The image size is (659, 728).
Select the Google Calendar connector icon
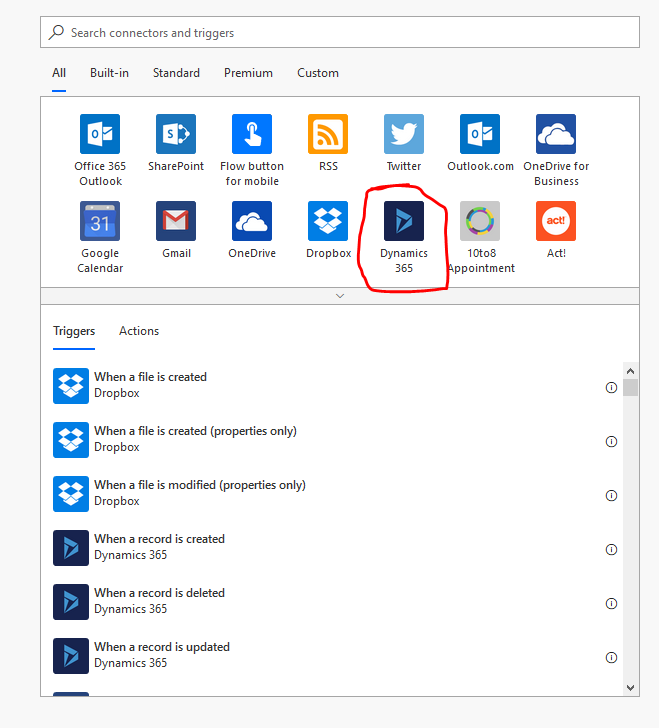pyautogui.click(x=100, y=221)
